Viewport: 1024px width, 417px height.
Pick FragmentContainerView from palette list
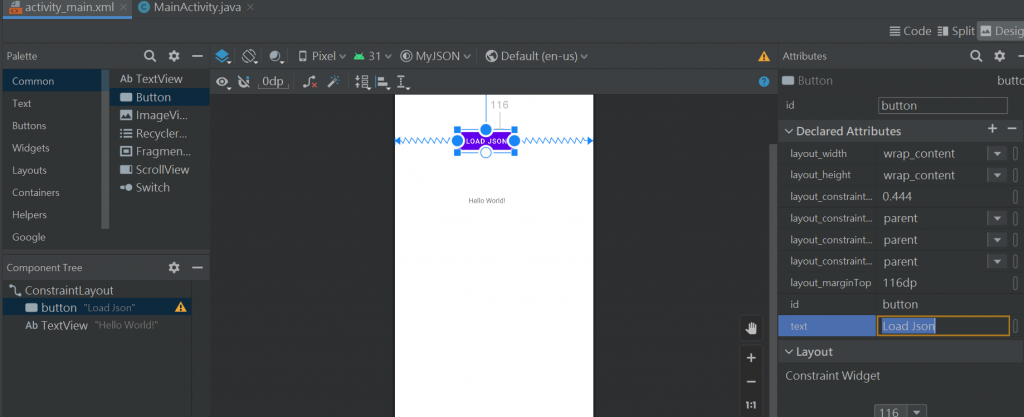pyautogui.click(x=159, y=151)
